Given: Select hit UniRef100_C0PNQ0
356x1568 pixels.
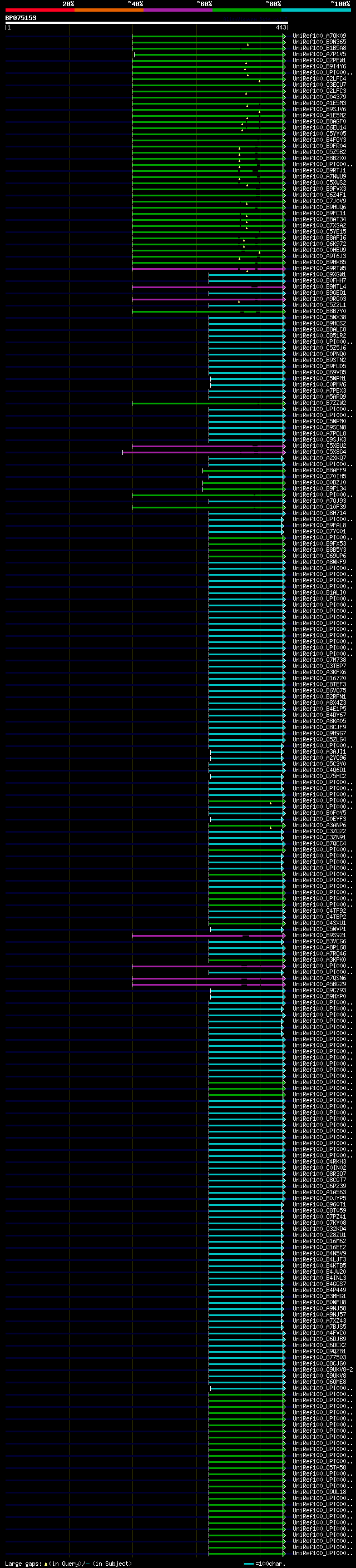Looking at the screenshot, I should (x=319, y=354).
